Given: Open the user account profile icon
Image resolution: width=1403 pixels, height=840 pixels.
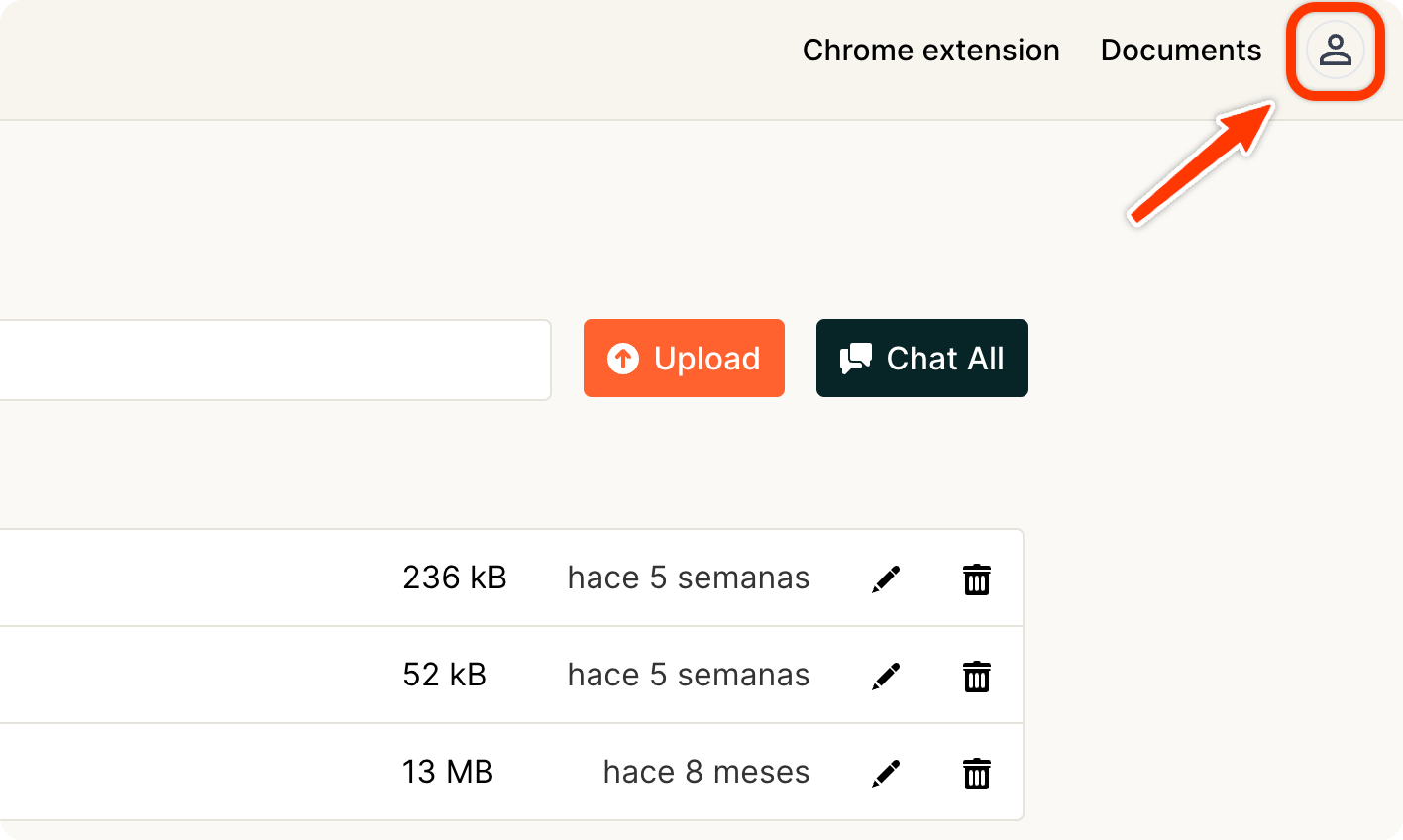Looking at the screenshot, I should 1335,51.
